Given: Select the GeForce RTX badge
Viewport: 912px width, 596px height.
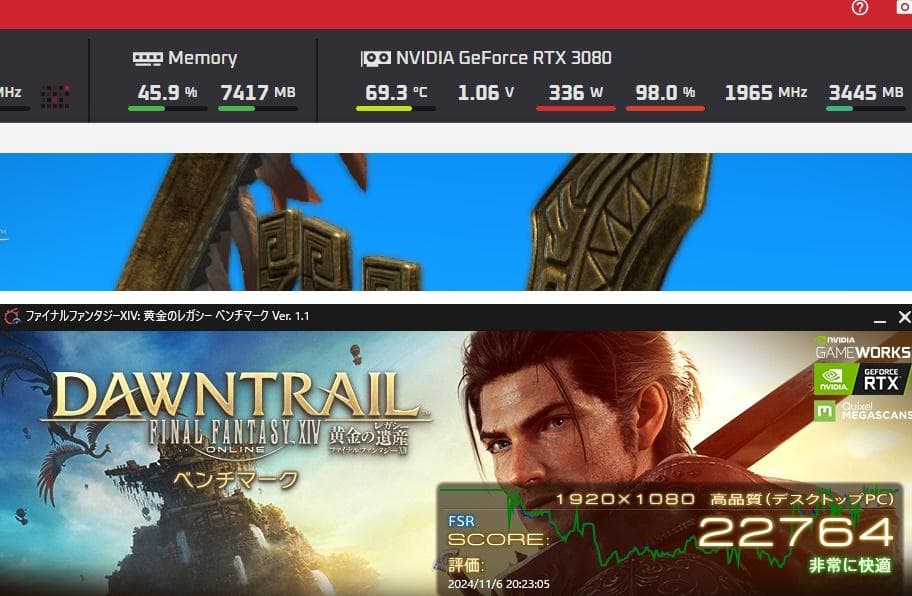Looking at the screenshot, I should pyautogui.click(x=861, y=379).
